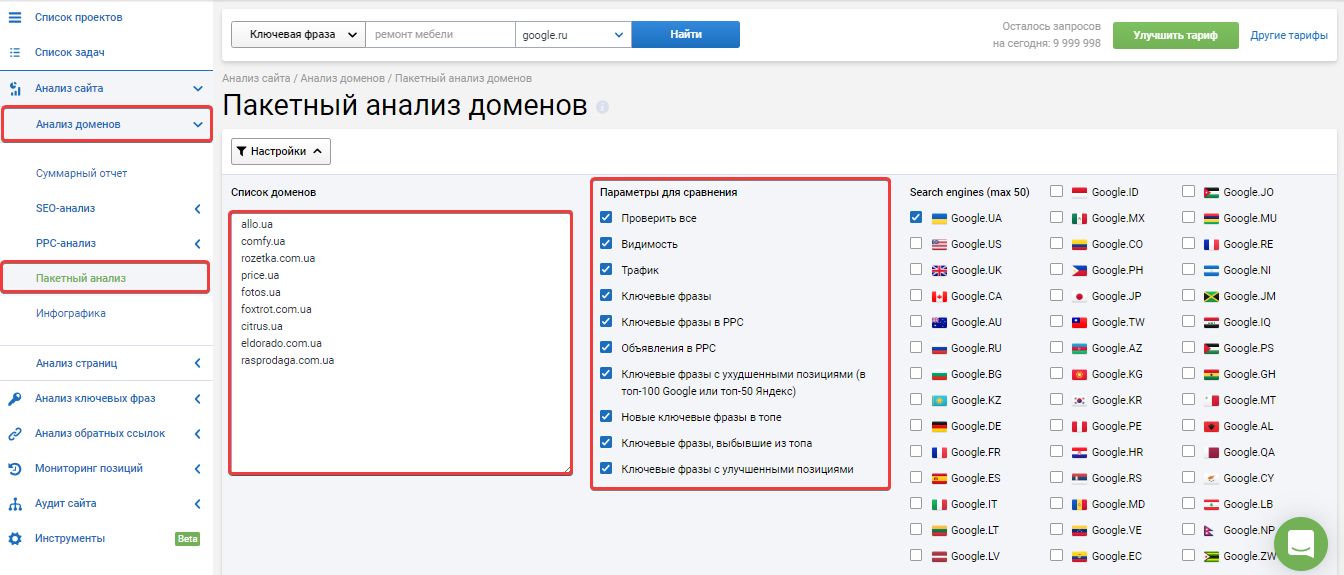
Task: Click the sitemap icon beside Аудит сайта
Action: tap(15, 503)
